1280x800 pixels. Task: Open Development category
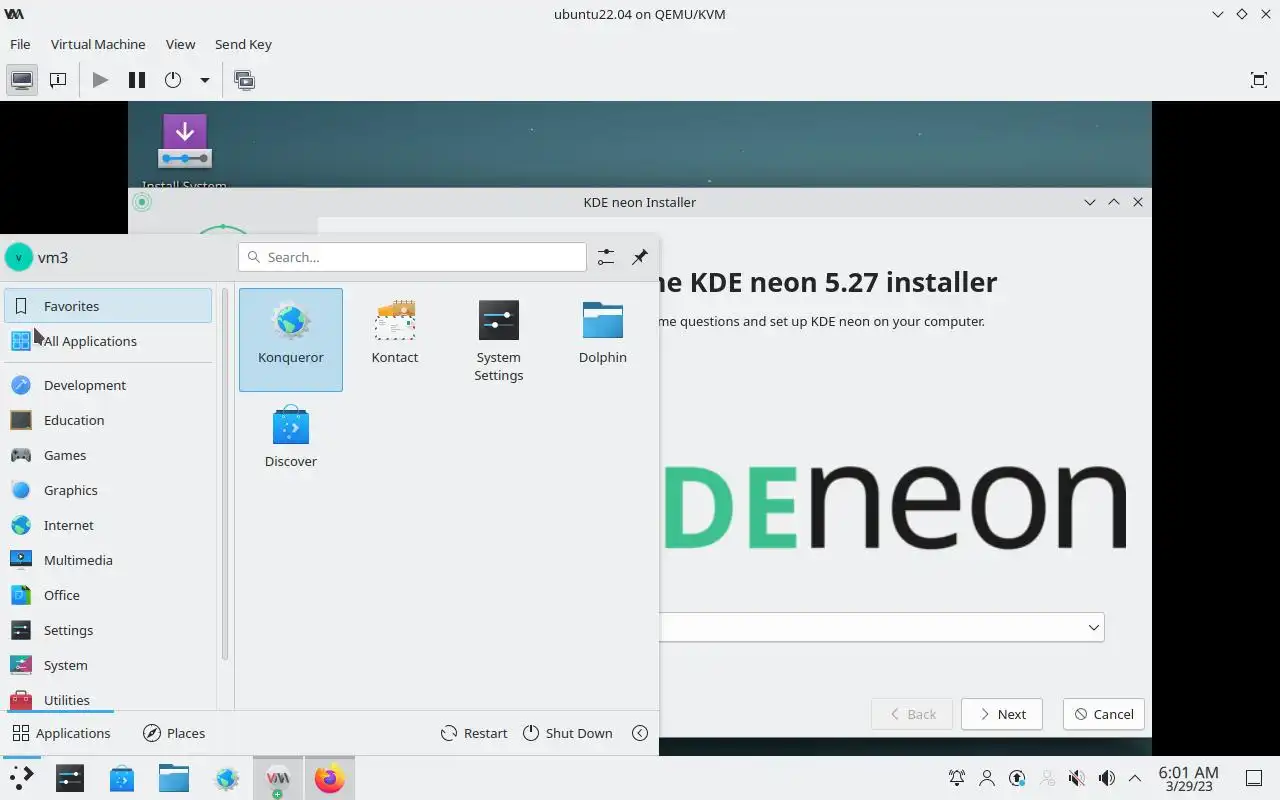click(x=108, y=385)
